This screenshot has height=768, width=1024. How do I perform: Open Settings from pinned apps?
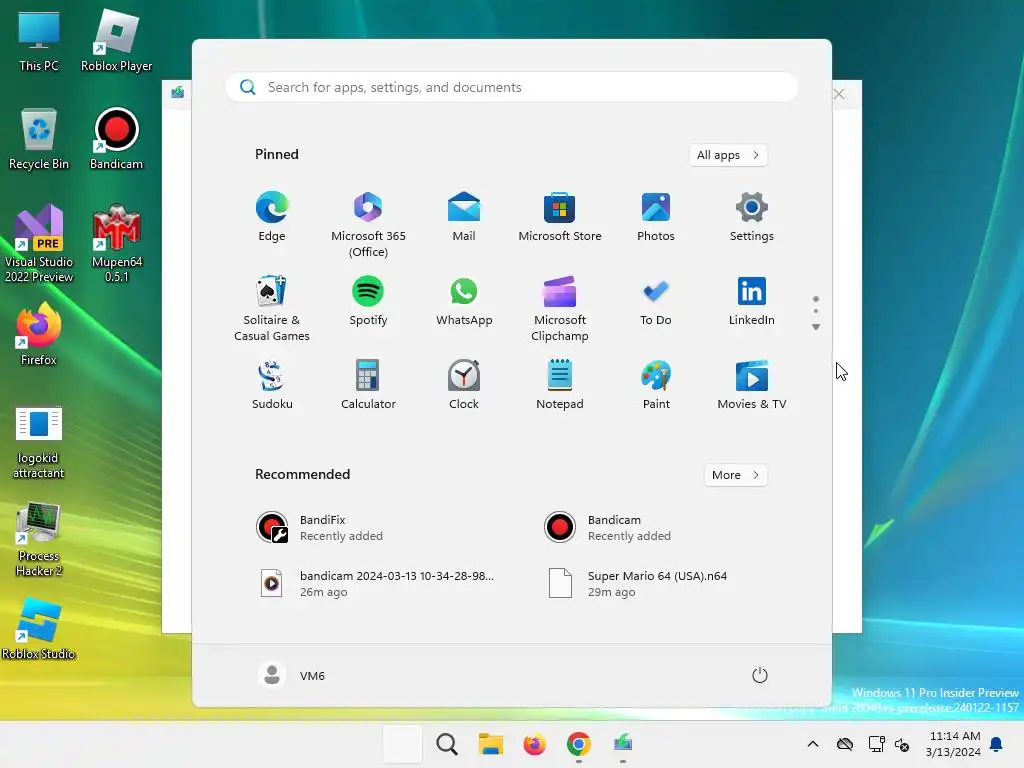752,217
